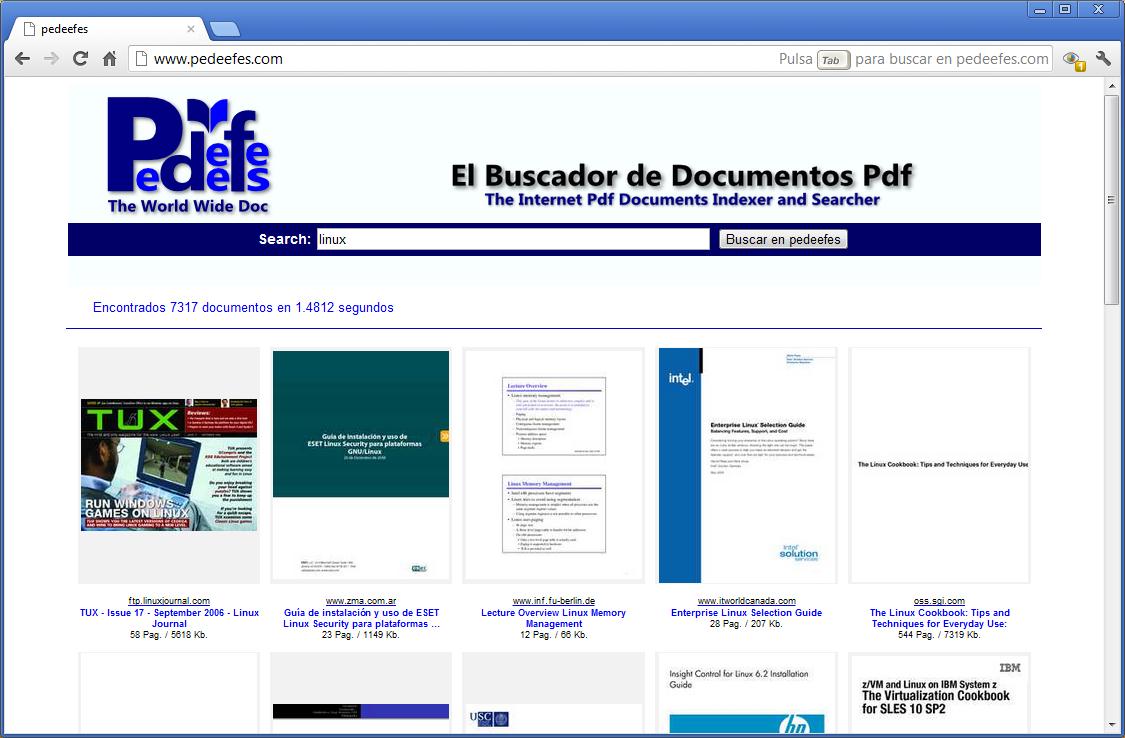Open the home page via house icon
The height and width of the screenshot is (738, 1125).
pyautogui.click(x=109, y=59)
